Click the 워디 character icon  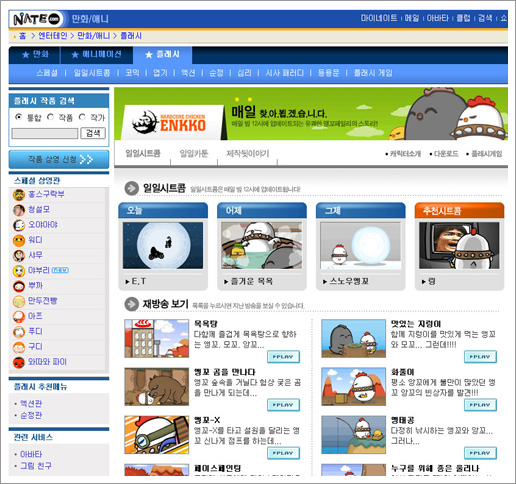pos(19,240)
